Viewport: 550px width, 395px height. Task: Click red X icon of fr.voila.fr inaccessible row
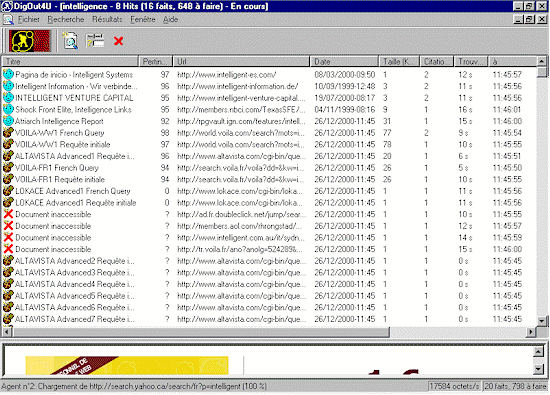pyautogui.click(x=8, y=249)
